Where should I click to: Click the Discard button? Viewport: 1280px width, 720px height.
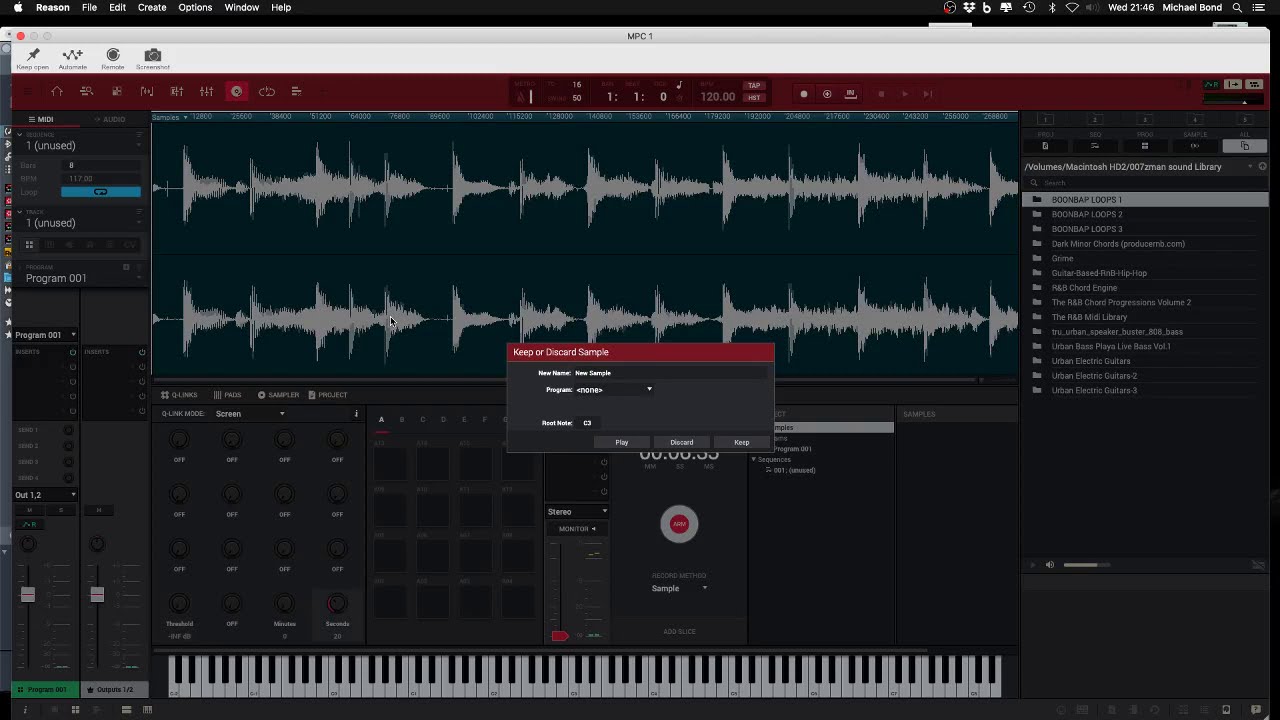(682, 442)
